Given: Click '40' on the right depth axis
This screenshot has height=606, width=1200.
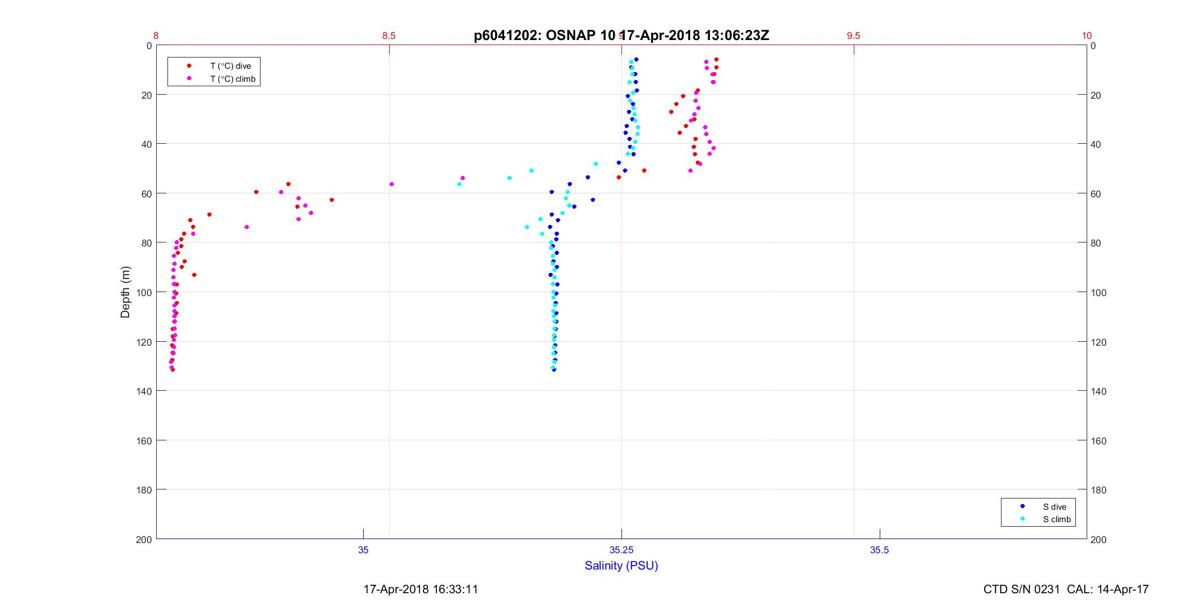Looking at the screenshot, I should (1096, 144).
